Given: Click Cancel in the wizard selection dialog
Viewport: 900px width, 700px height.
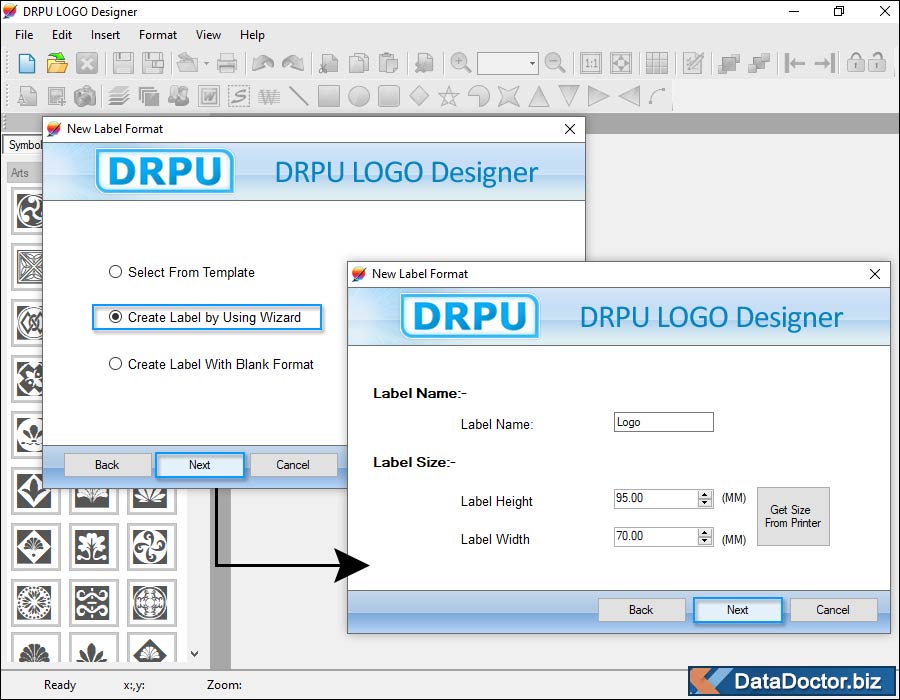Looking at the screenshot, I should point(293,465).
